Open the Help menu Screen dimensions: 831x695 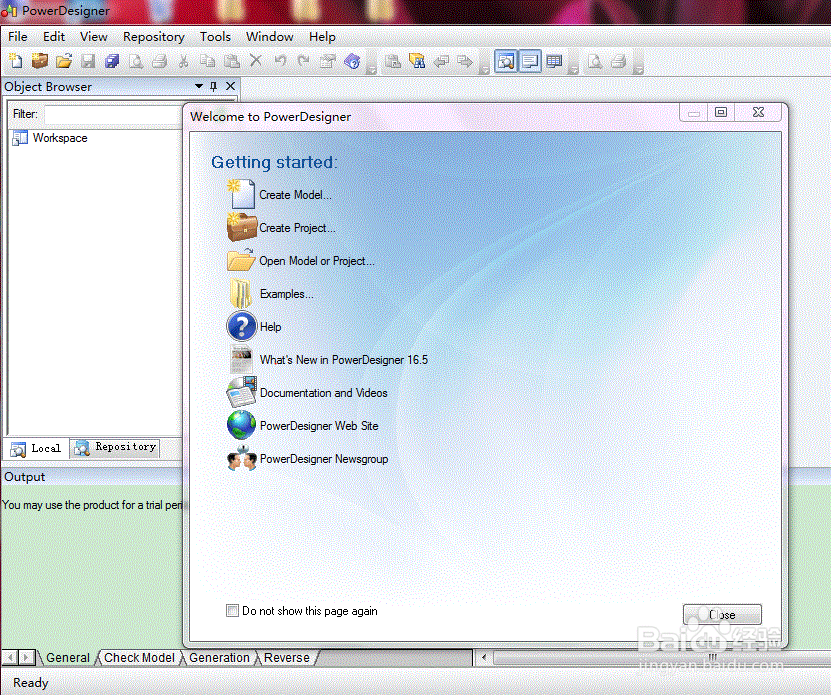[x=322, y=37]
